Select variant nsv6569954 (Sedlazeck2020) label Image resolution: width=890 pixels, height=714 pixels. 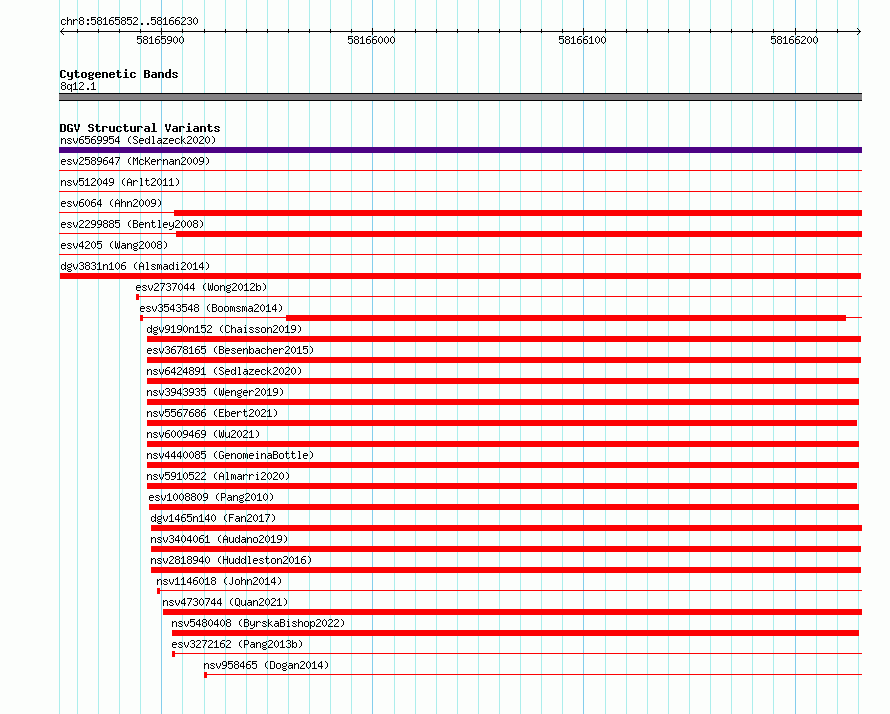click(138, 140)
